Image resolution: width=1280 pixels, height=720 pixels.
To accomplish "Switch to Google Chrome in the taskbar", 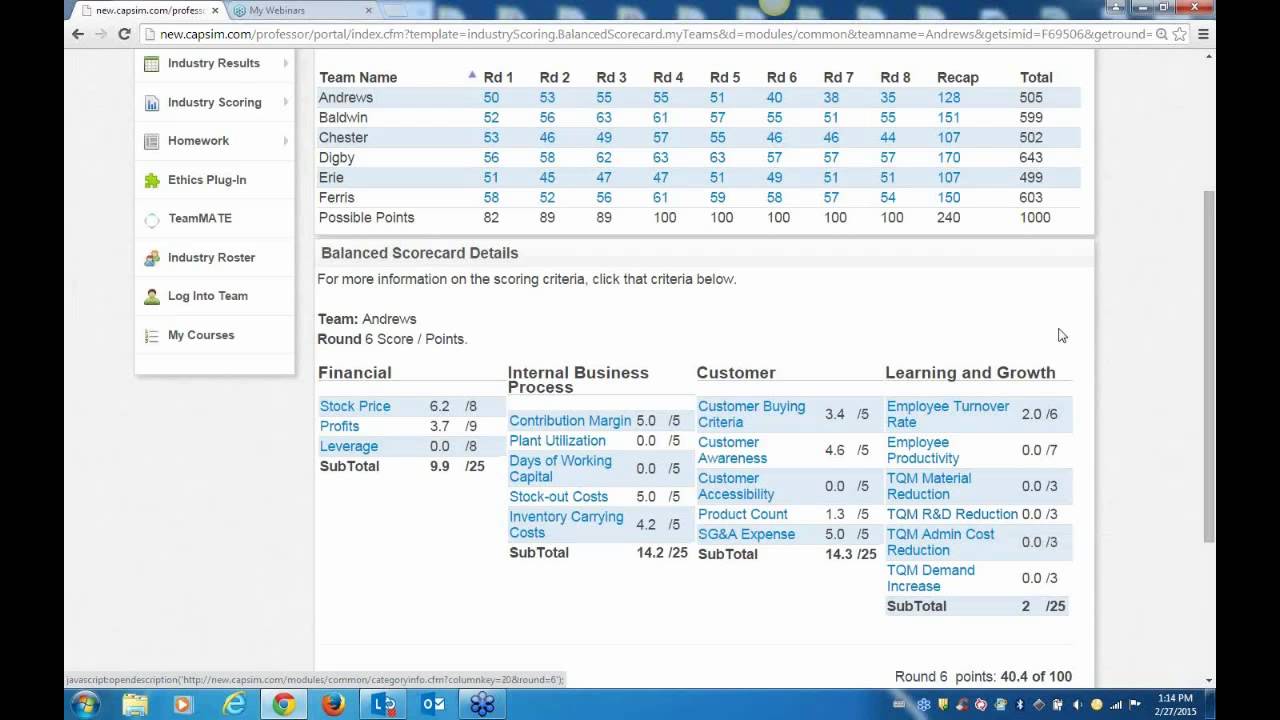I will coord(284,704).
